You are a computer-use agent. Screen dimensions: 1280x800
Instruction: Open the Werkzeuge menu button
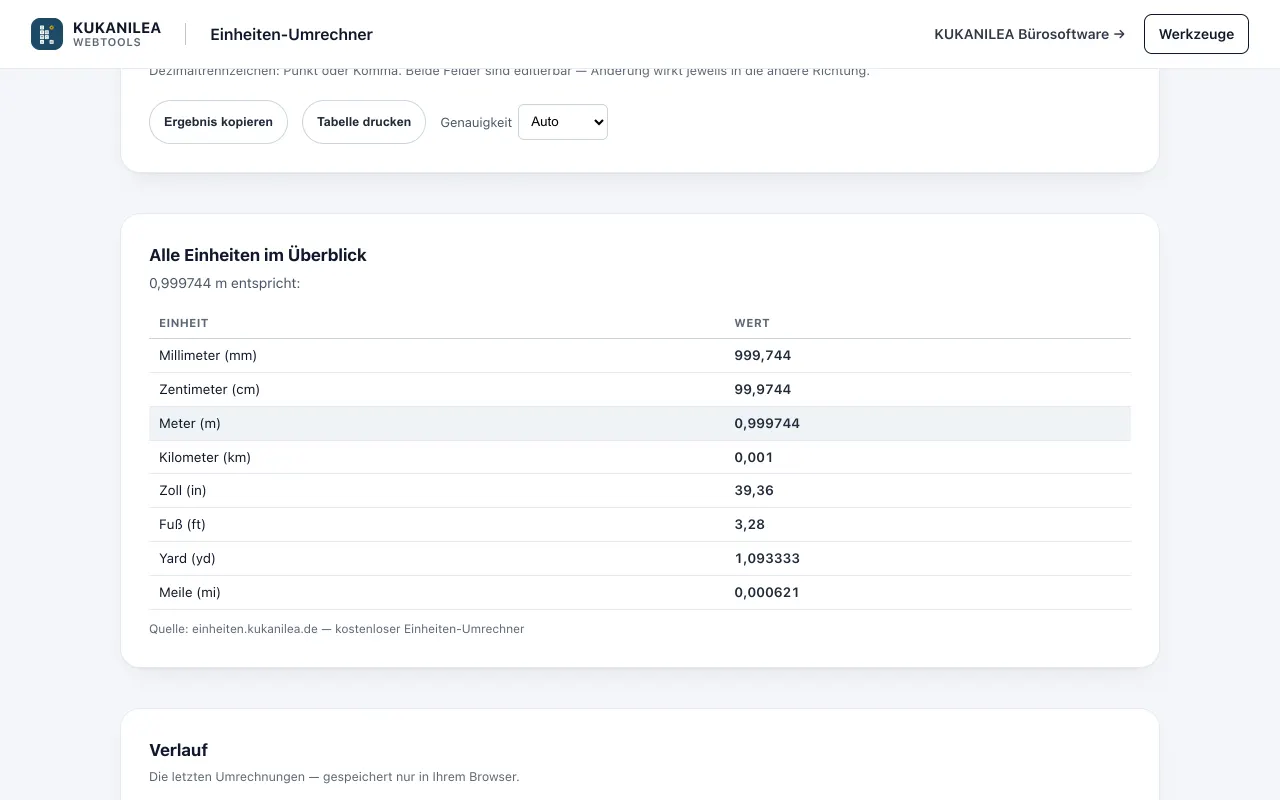point(1196,34)
